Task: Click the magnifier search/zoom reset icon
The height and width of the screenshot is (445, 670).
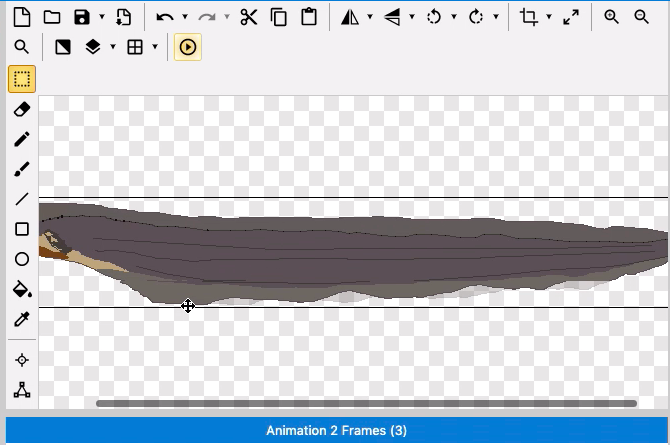Action: 22,47
